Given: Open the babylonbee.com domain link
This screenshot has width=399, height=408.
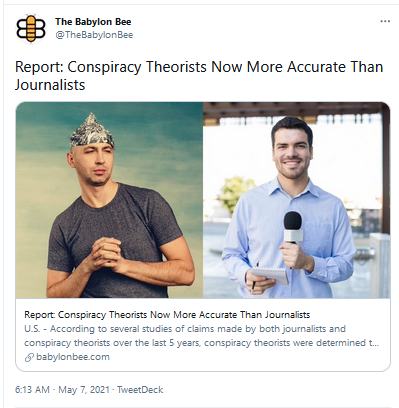Looking at the screenshot, I should tap(73, 357).
